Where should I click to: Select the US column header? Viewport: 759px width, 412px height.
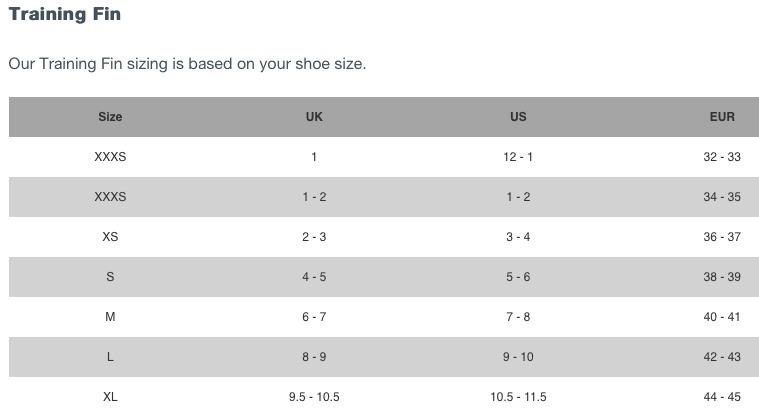pyautogui.click(x=518, y=117)
